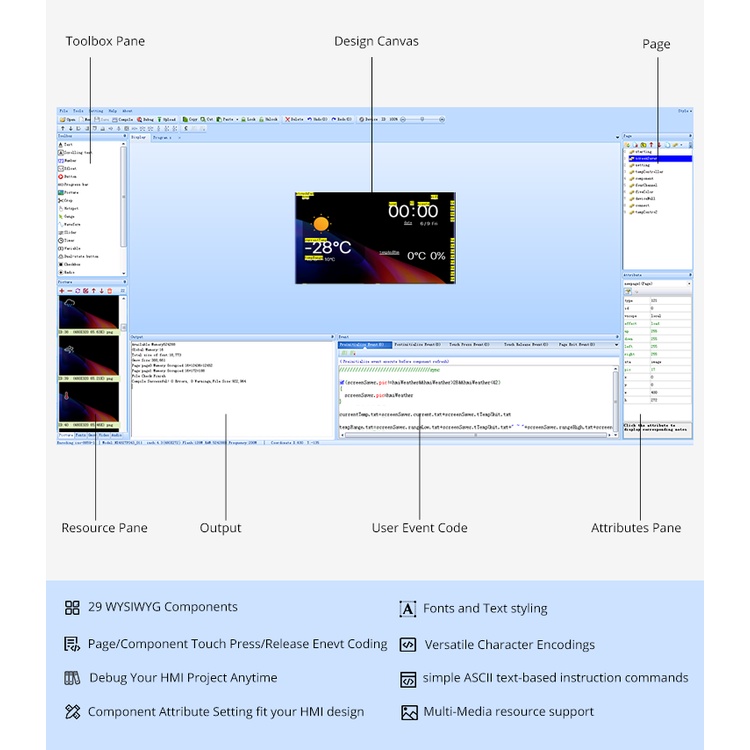Select the Timer component in Toolbox
Image resolution: width=750 pixels, height=750 pixels.
pos(68,240)
